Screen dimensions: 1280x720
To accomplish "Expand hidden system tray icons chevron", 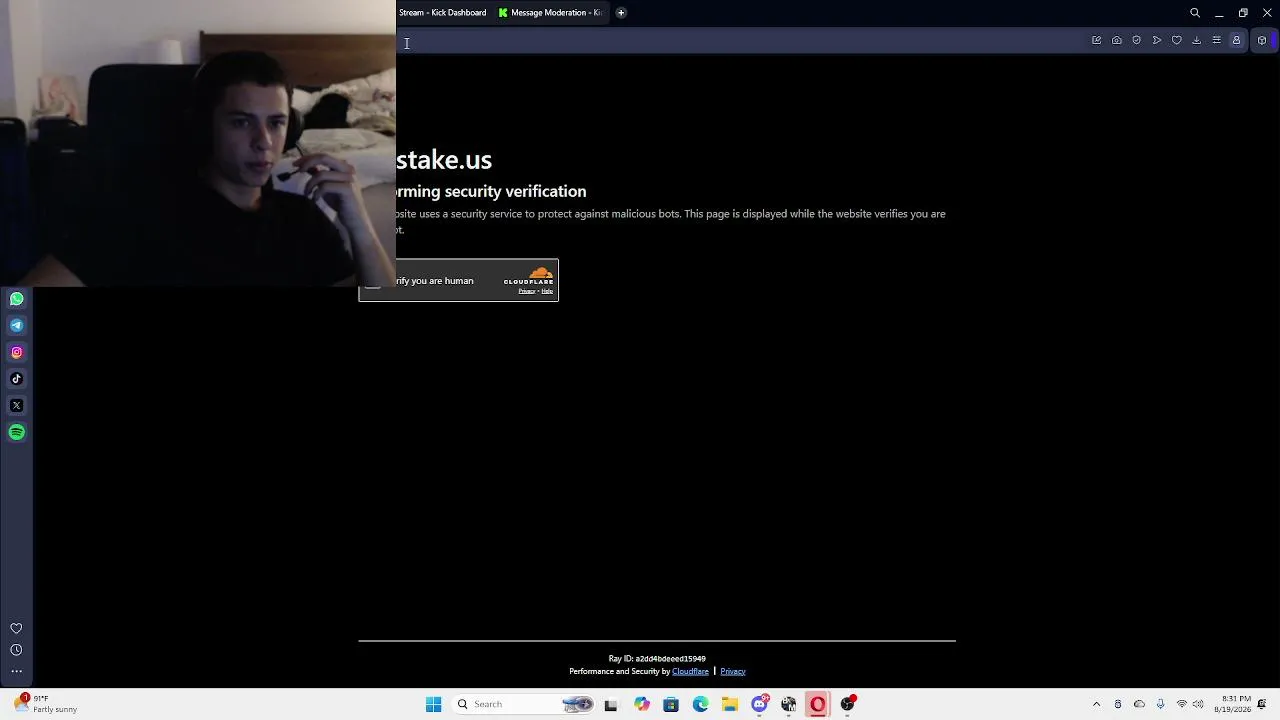I will click(1096, 704).
